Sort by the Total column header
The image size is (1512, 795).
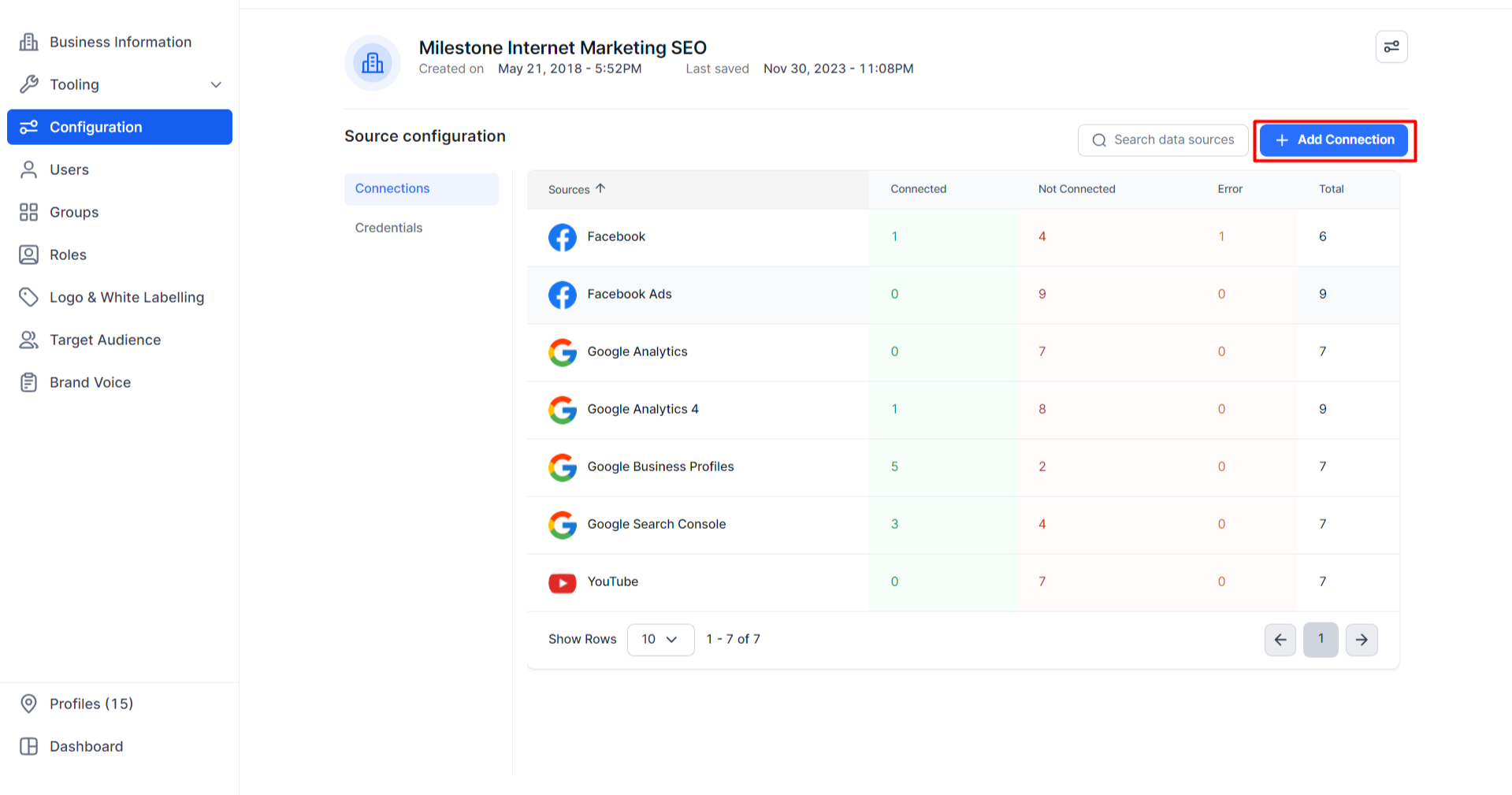tap(1332, 189)
